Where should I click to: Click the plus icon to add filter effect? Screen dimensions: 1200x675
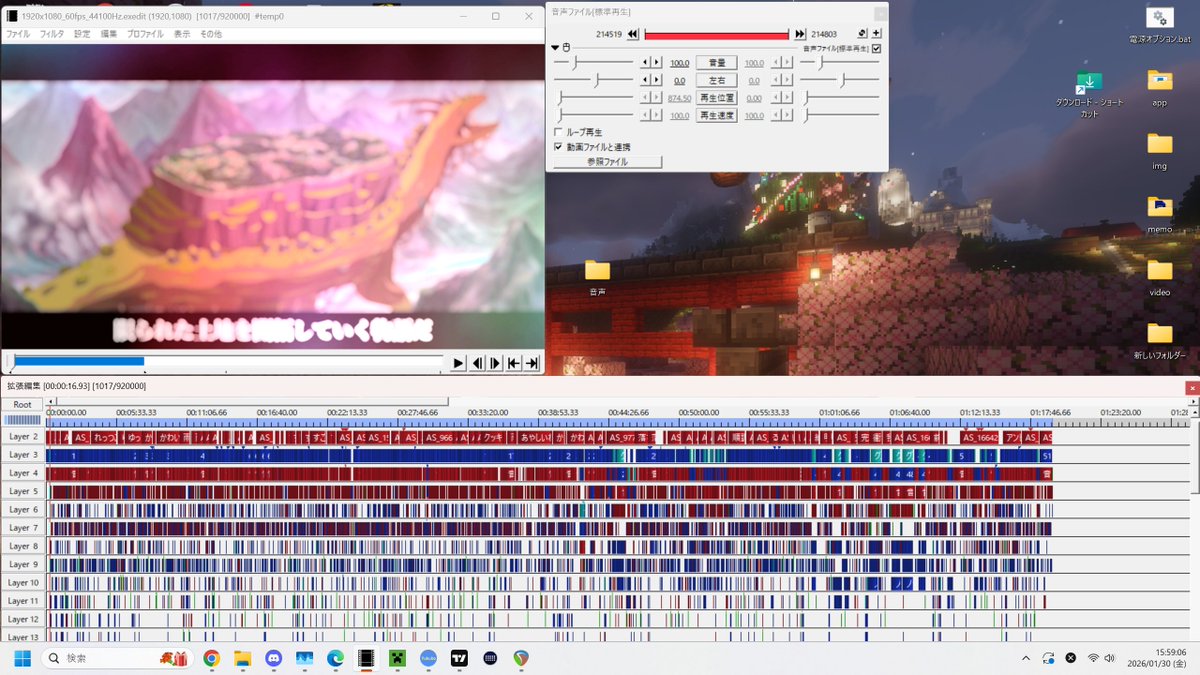(877, 34)
